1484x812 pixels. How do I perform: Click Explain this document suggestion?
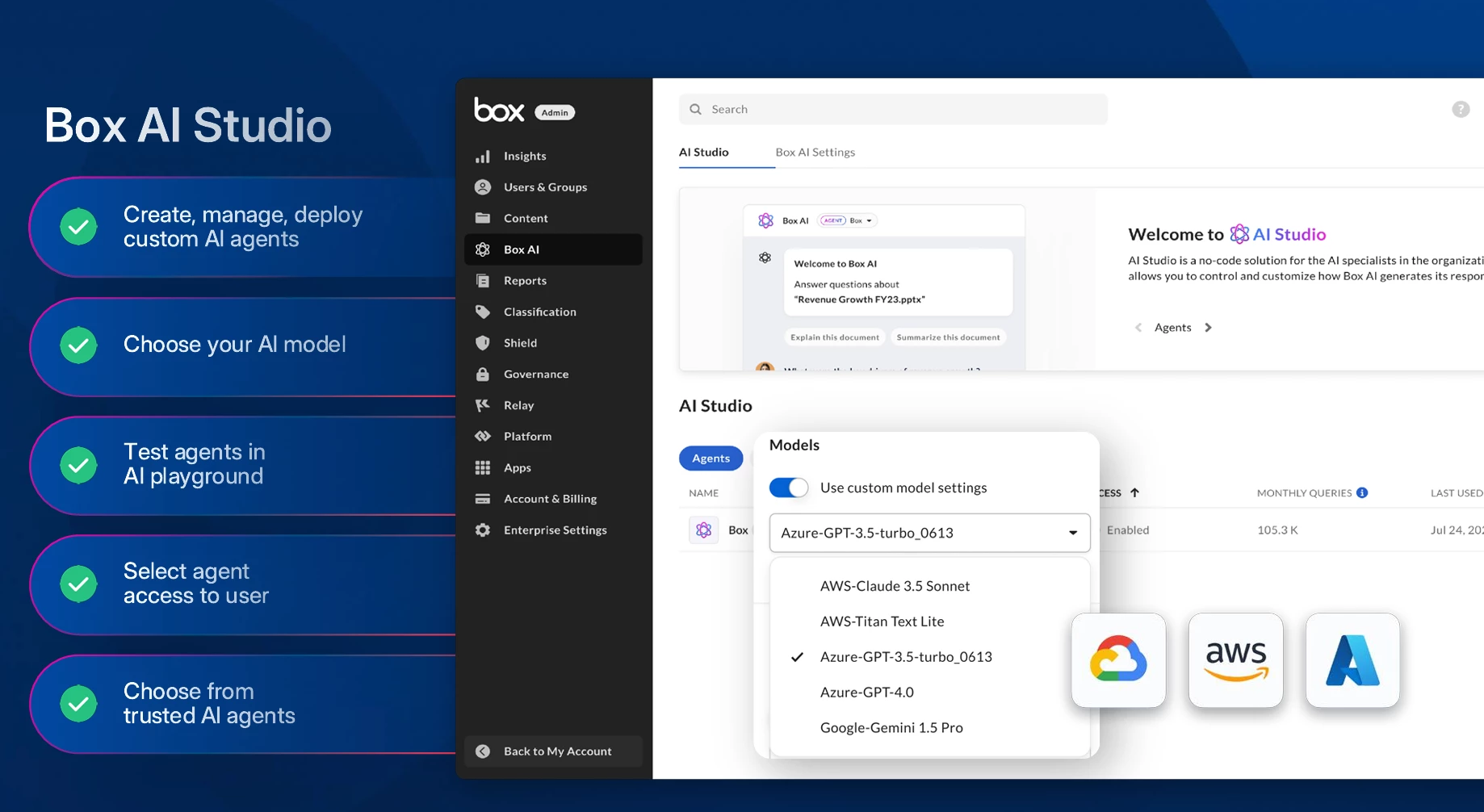tap(835, 337)
